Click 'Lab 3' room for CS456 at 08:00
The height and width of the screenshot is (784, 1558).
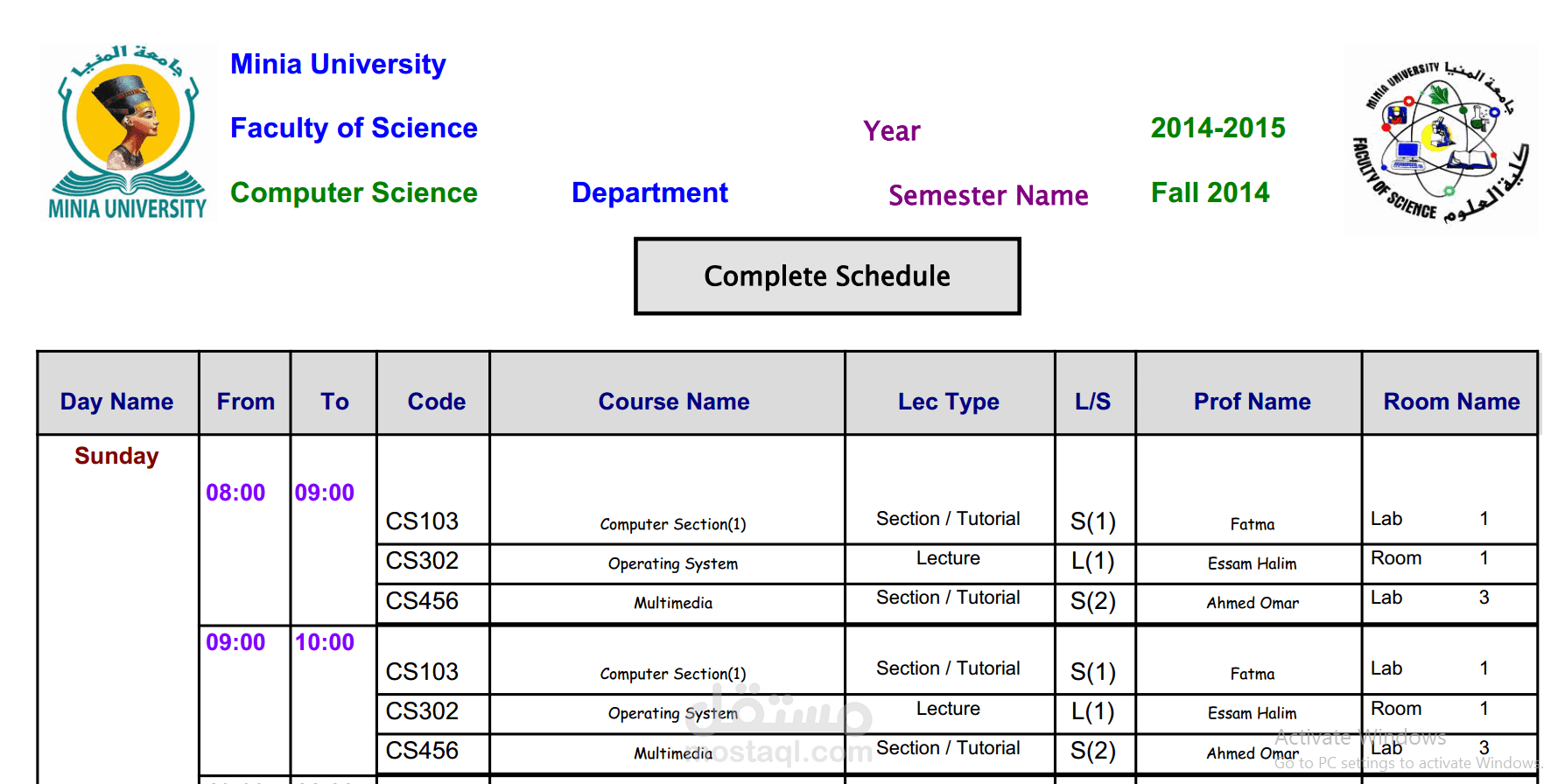point(1430,598)
